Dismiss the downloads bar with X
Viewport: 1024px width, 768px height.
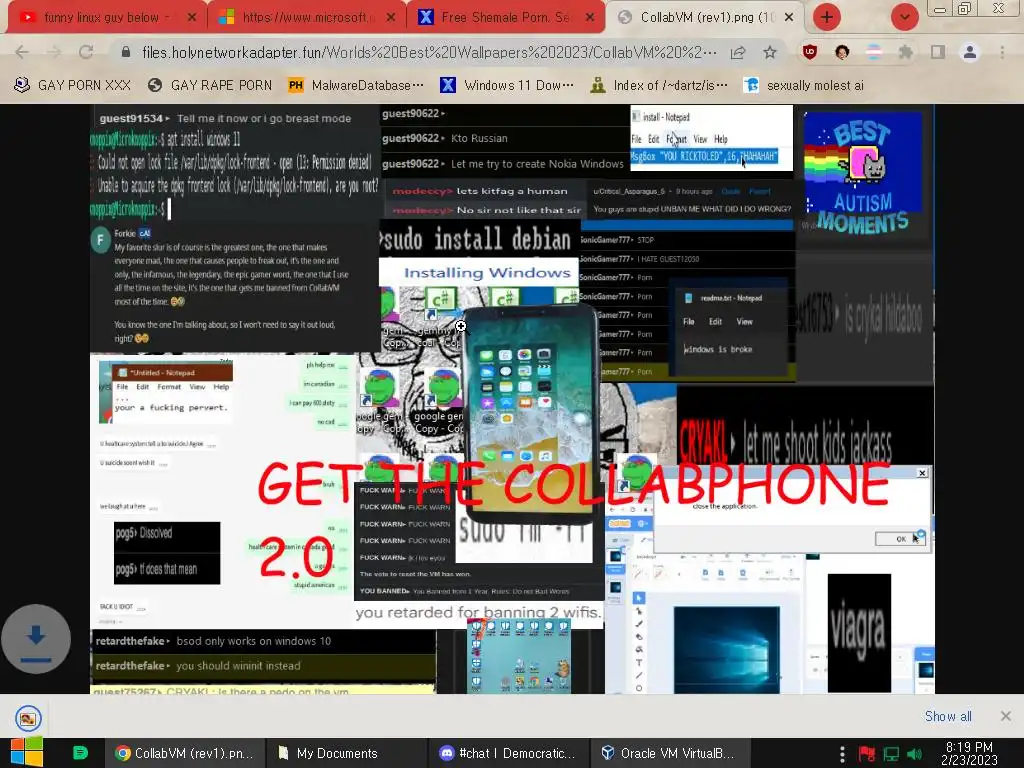(x=1006, y=716)
